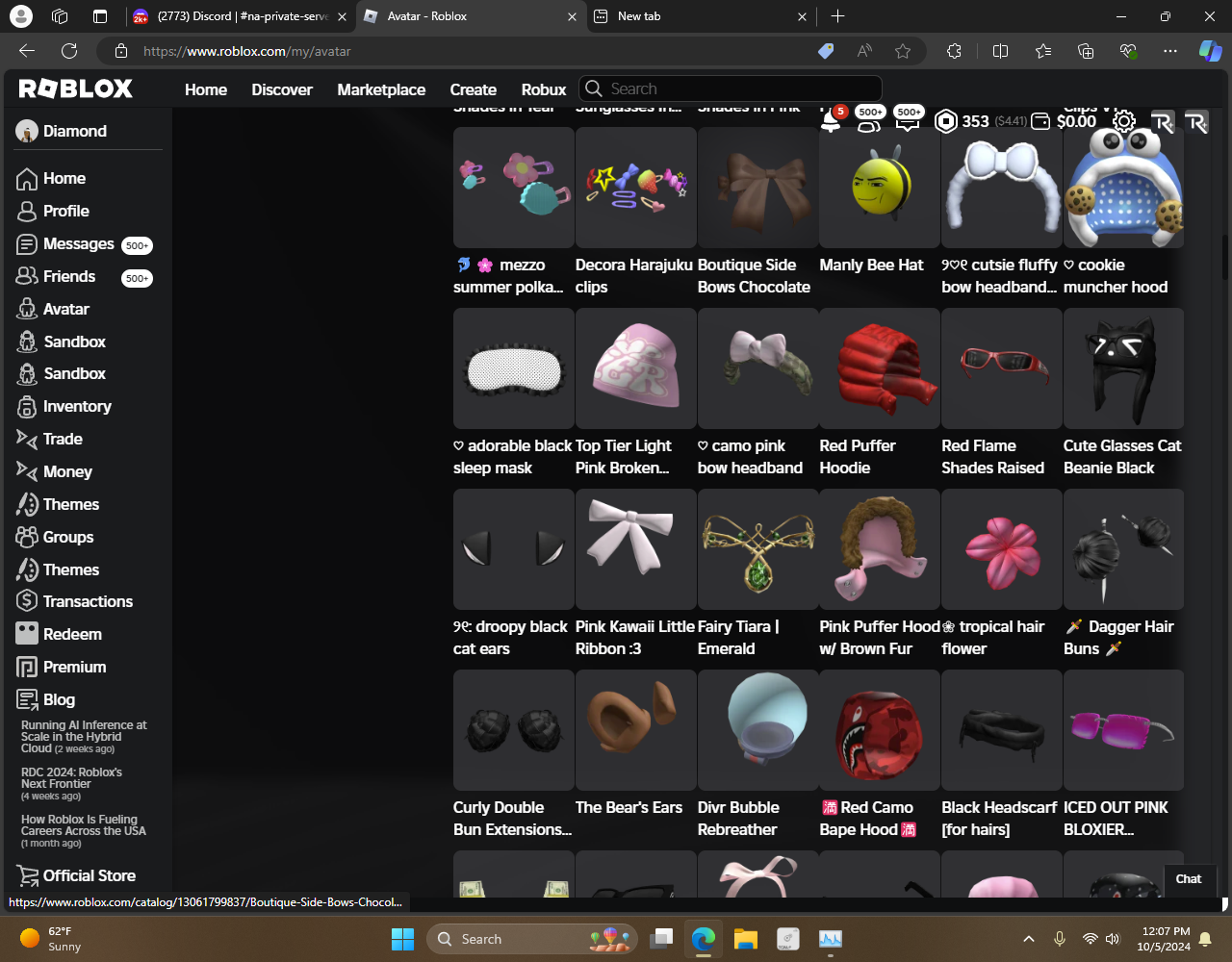Select the Dagger Hair Buns item
Viewport: 1232px width, 962px height.
point(1123,549)
